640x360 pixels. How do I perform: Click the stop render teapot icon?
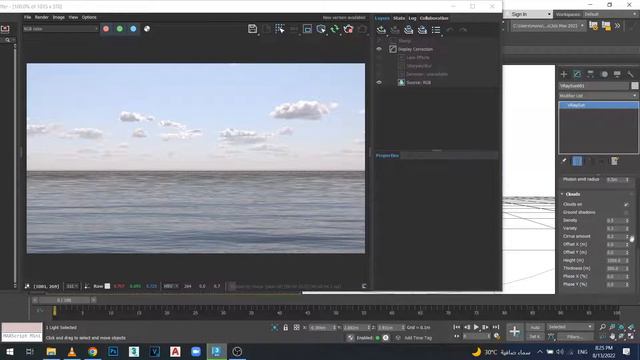click(x=348, y=29)
